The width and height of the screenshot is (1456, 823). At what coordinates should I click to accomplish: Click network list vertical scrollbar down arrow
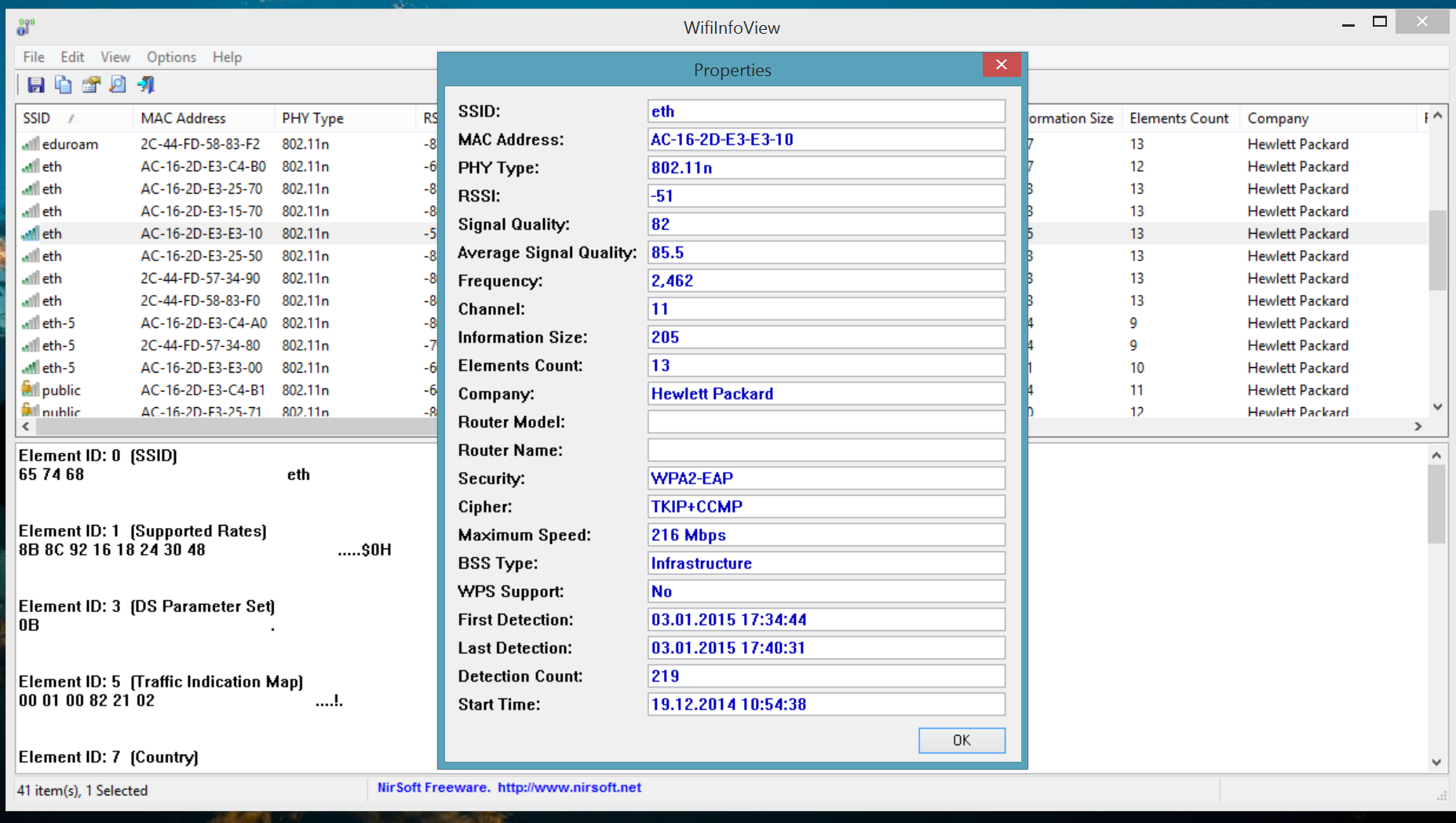[x=1437, y=406]
